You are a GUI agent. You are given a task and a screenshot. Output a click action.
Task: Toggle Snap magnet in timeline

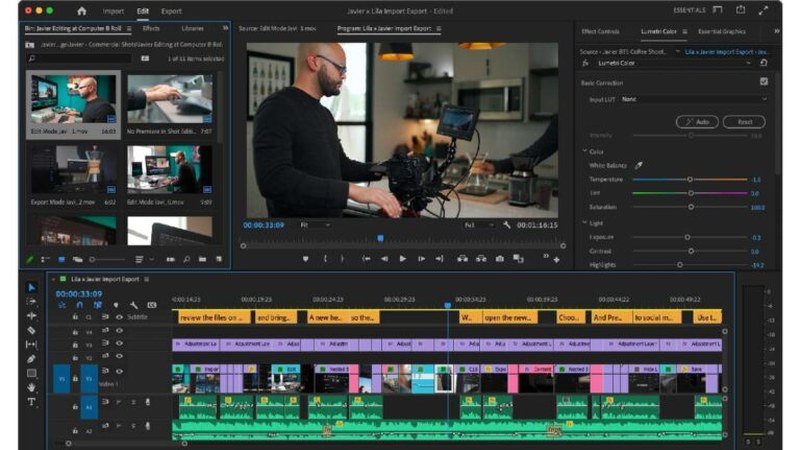point(80,305)
